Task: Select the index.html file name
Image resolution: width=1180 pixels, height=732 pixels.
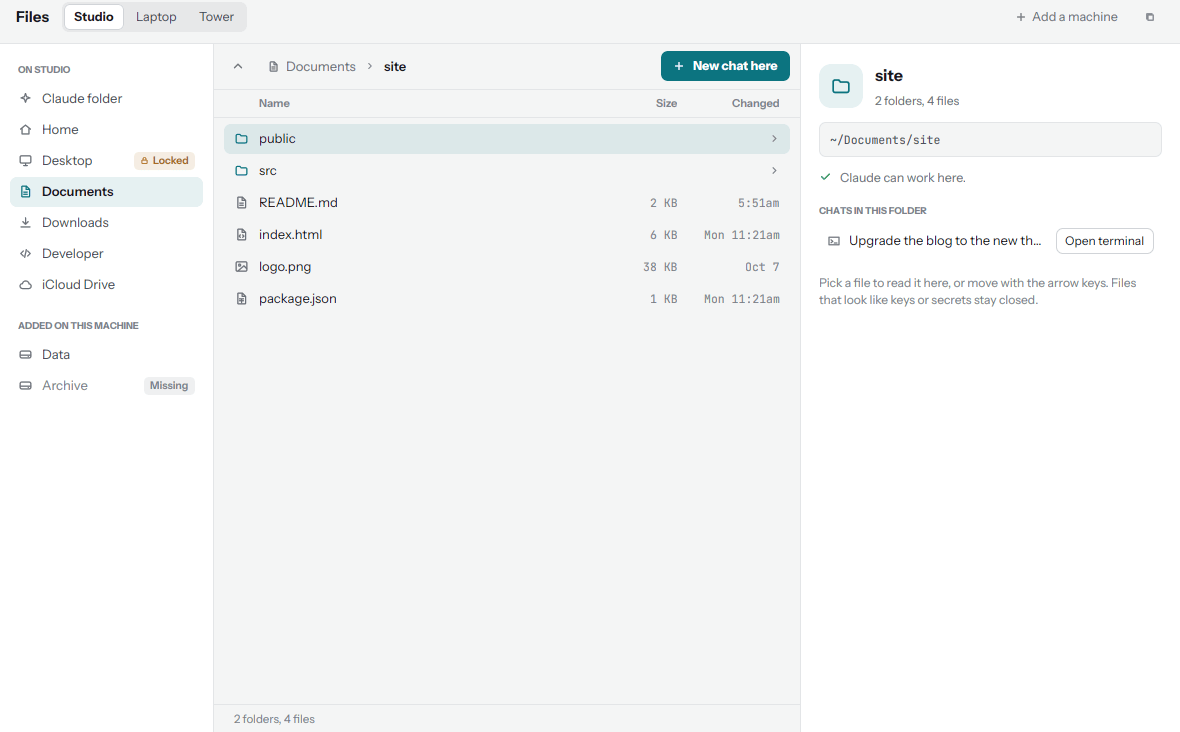Action: pos(290,235)
